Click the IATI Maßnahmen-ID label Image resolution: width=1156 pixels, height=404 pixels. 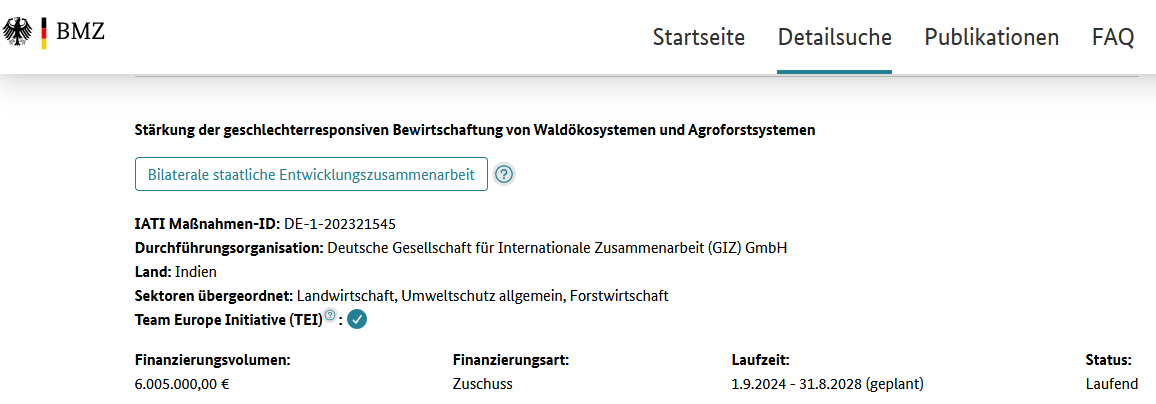point(208,223)
